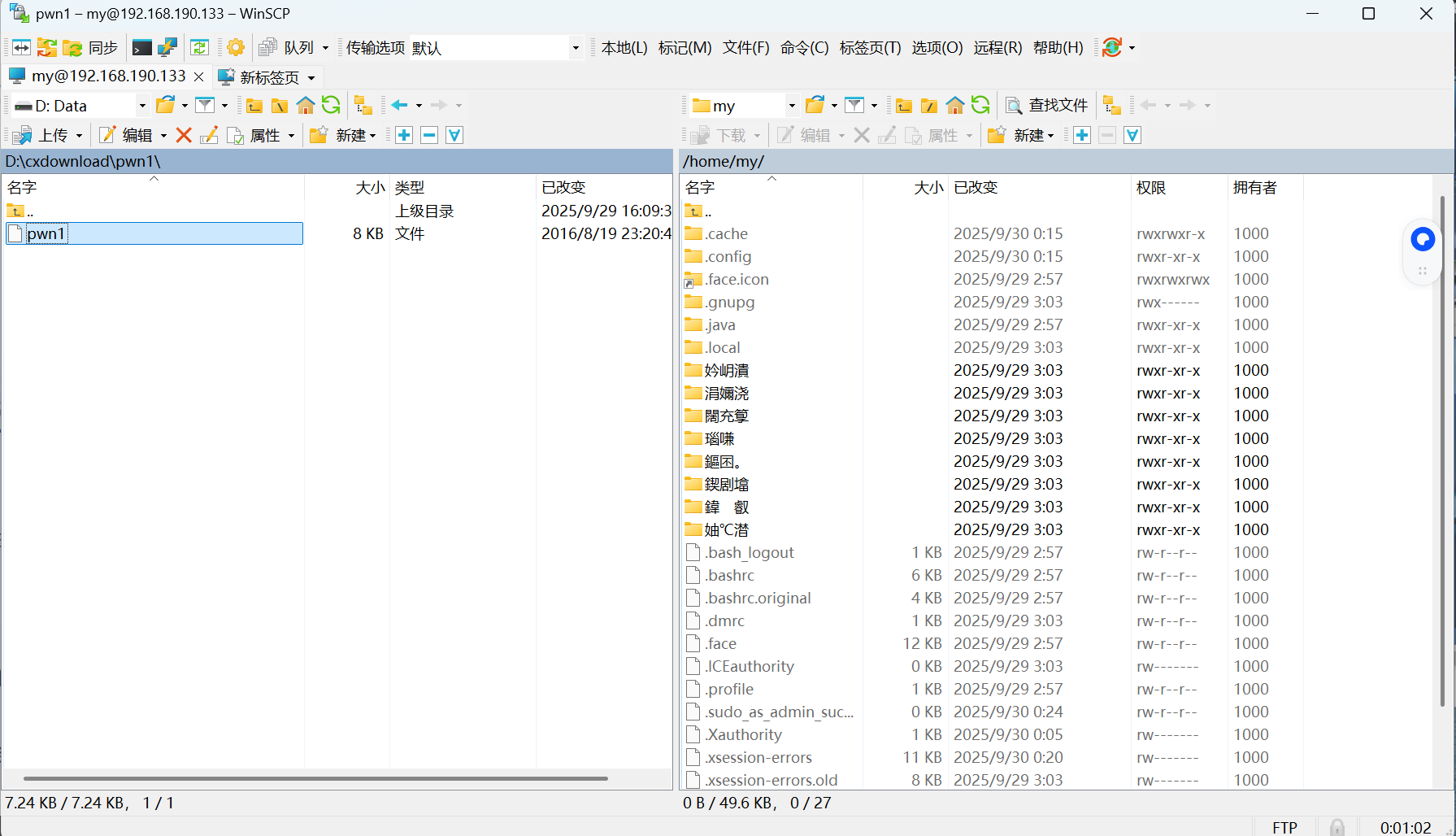
Task: Click the local panel horizontal scrollbar
Action: pyautogui.click(x=315, y=778)
